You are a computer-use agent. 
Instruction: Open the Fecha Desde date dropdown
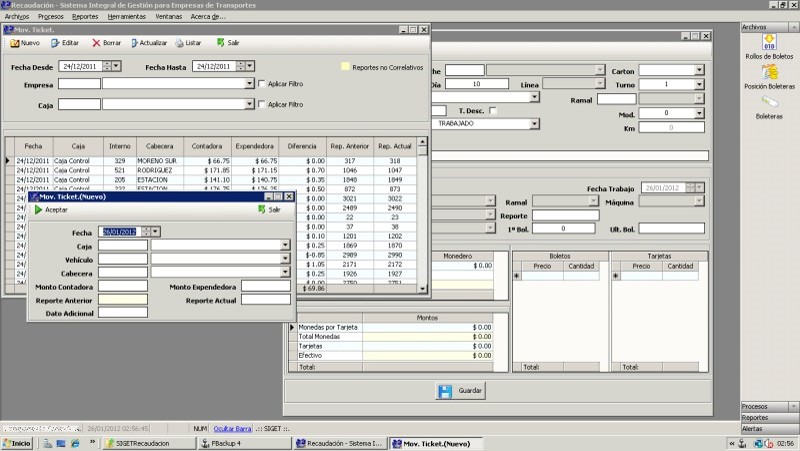[x=116, y=66]
